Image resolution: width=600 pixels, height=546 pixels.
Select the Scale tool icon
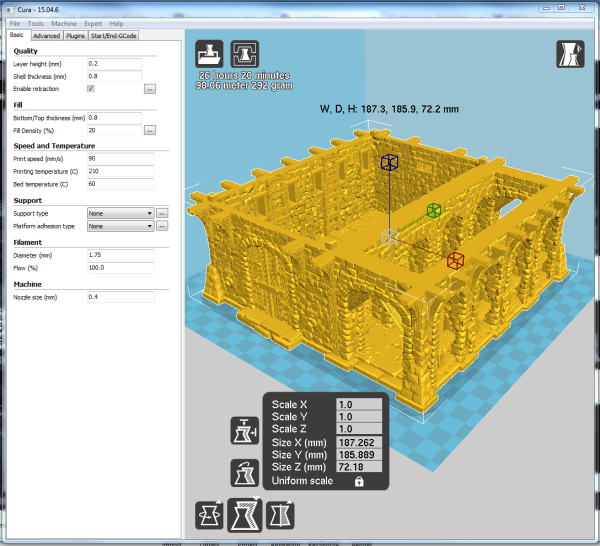[245, 515]
